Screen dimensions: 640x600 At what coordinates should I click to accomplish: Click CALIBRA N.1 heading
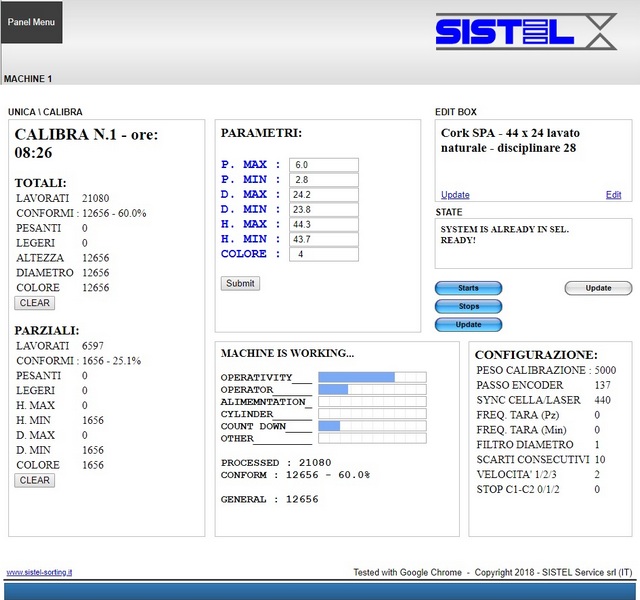coord(86,143)
